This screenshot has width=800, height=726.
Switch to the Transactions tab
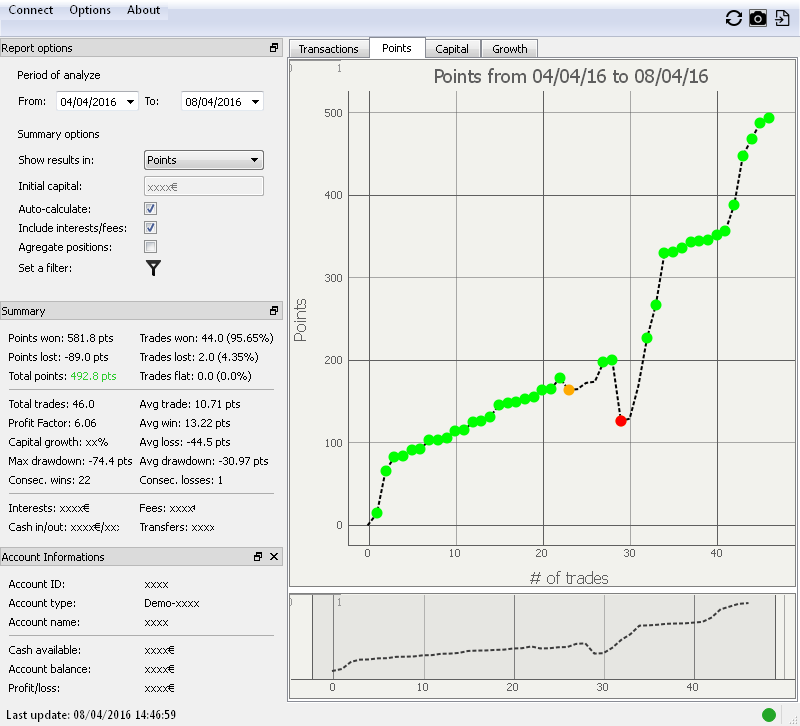(x=328, y=49)
